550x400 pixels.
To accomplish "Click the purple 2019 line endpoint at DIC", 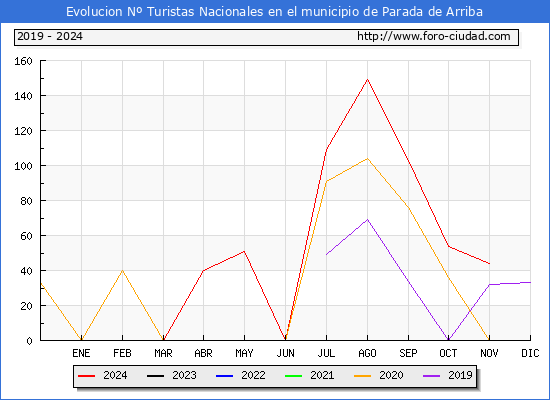I will click(530, 282).
